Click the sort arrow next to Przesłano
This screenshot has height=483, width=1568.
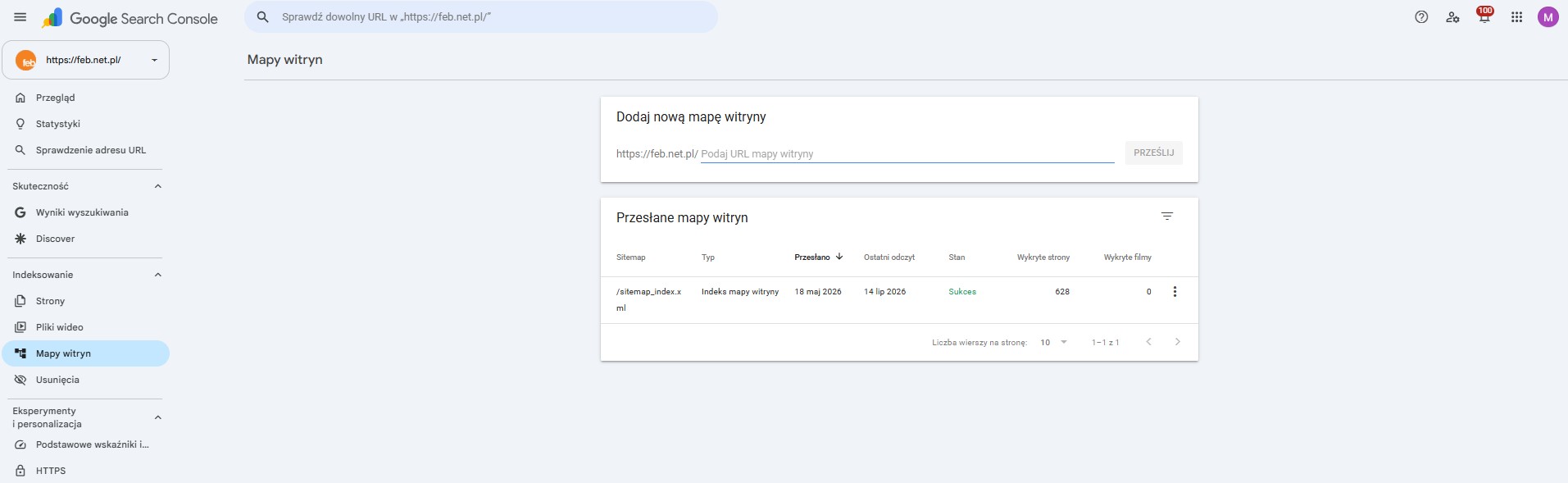tap(839, 257)
